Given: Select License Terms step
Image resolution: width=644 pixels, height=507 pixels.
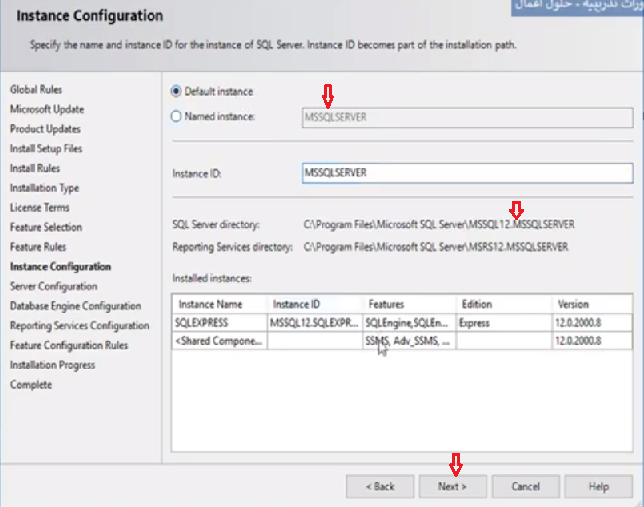Looking at the screenshot, I should click(39, 207).
